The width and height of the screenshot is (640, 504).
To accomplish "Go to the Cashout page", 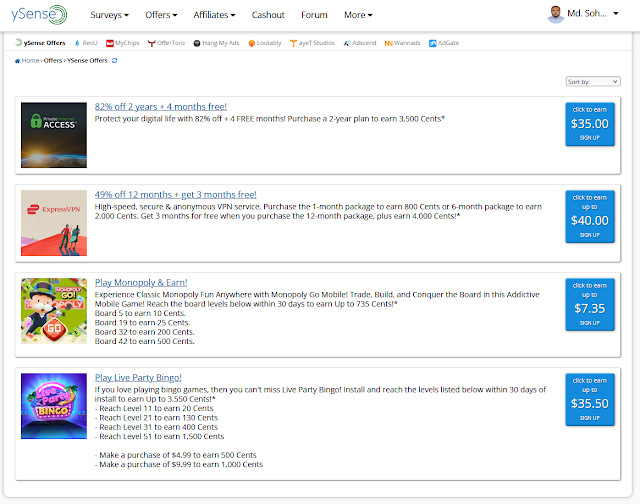I will click(268, 15).
